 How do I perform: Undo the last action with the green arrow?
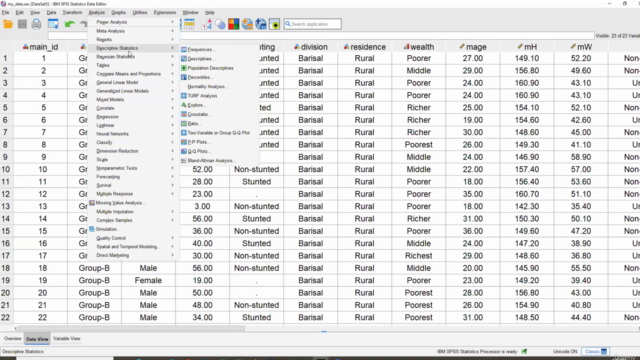tap(70, 24)
